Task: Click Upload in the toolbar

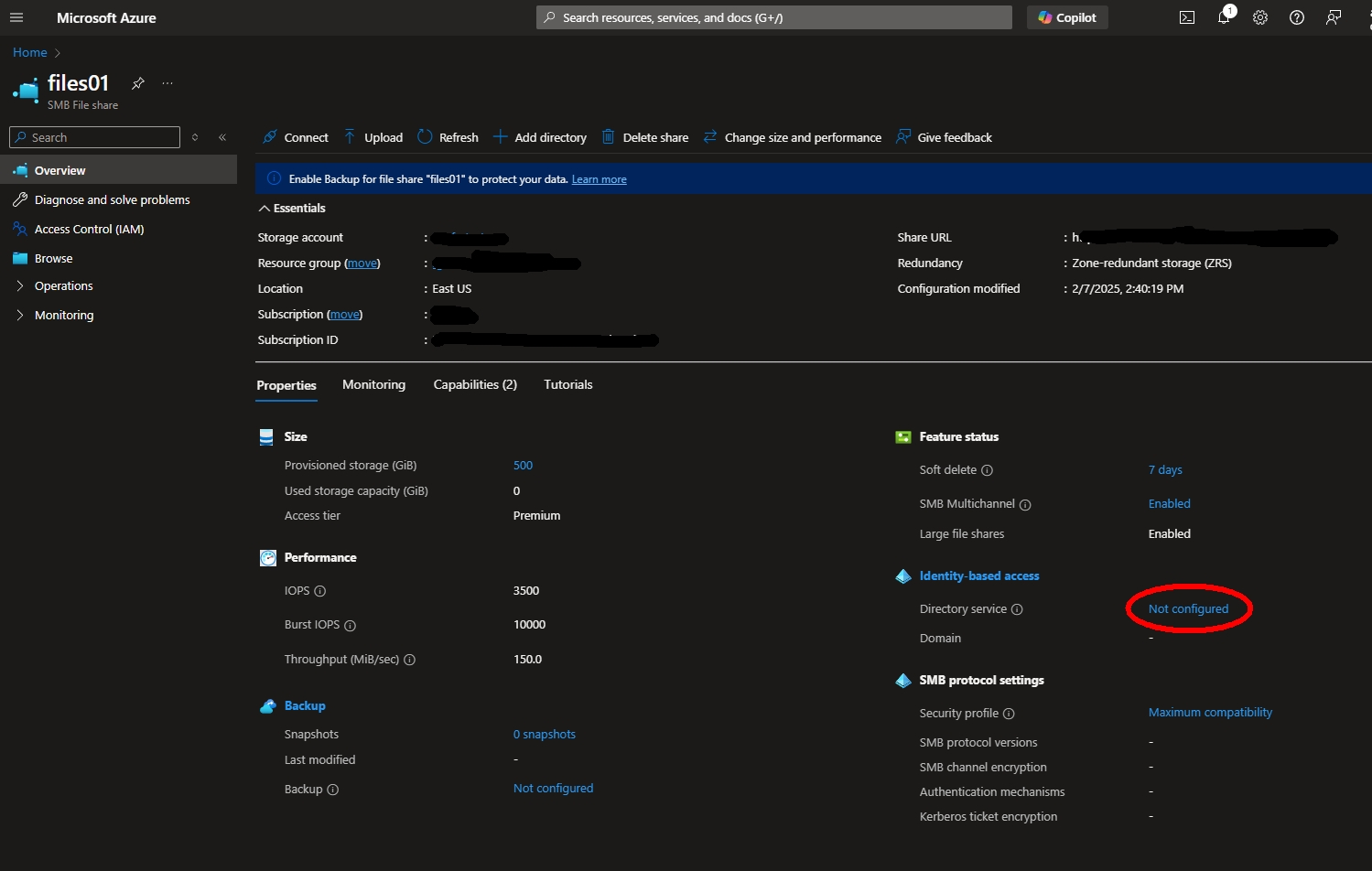Action: tap(373, 137)
